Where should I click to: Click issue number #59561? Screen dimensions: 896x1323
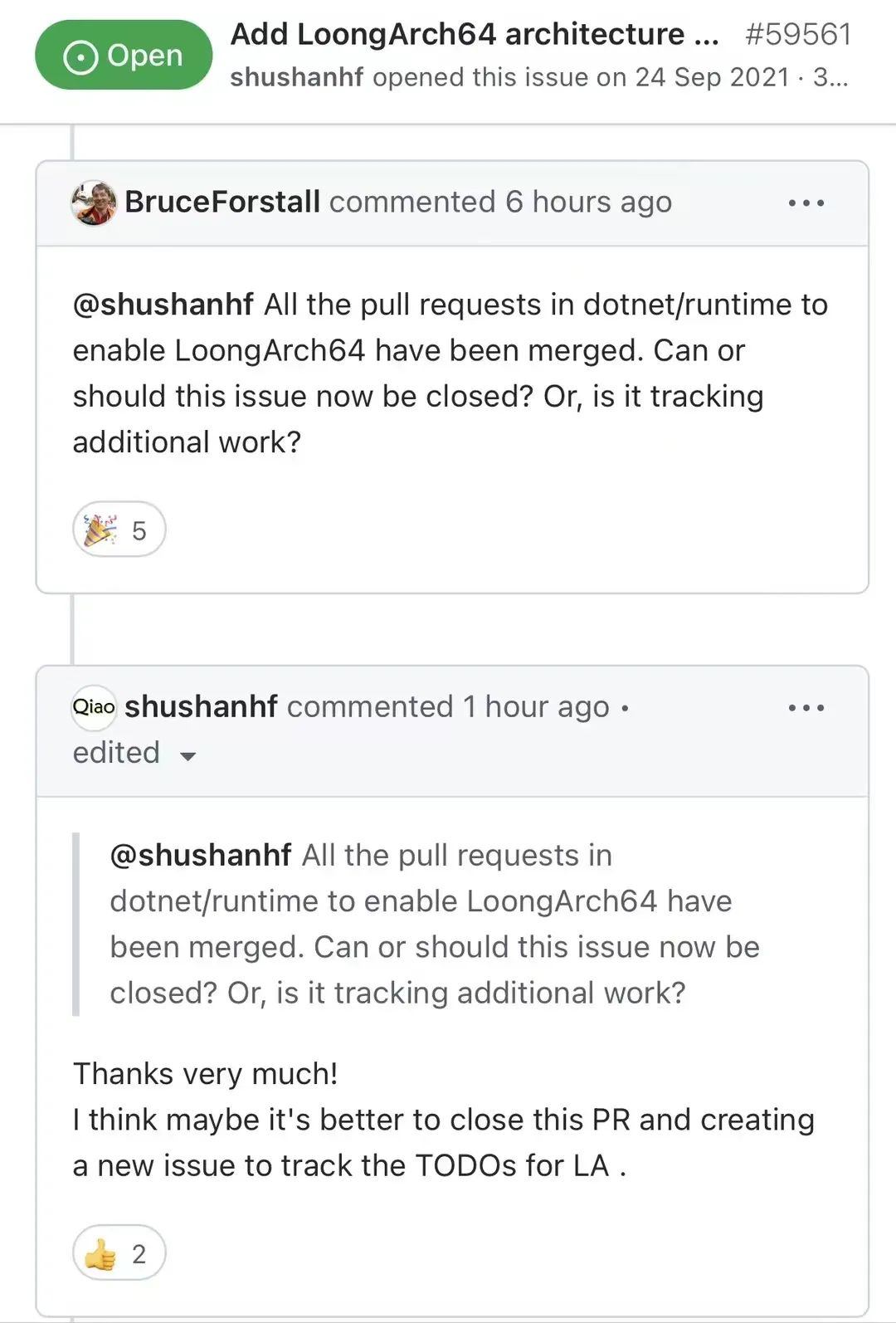[x=798, y=35]
